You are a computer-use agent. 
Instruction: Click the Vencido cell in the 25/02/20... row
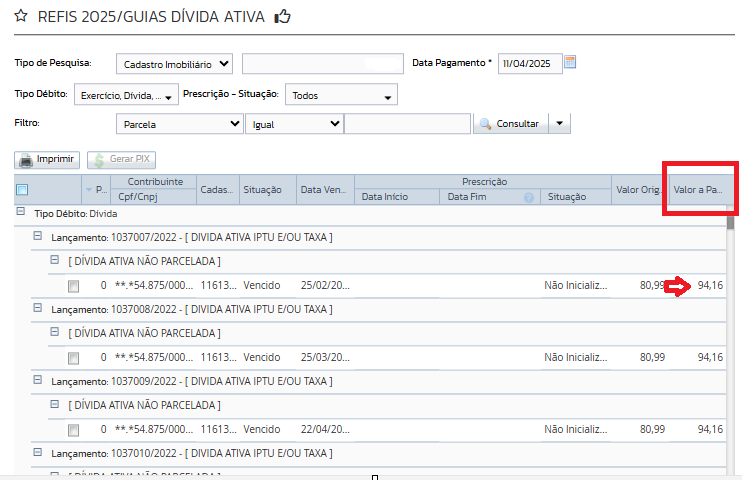[x=262, y=285]
